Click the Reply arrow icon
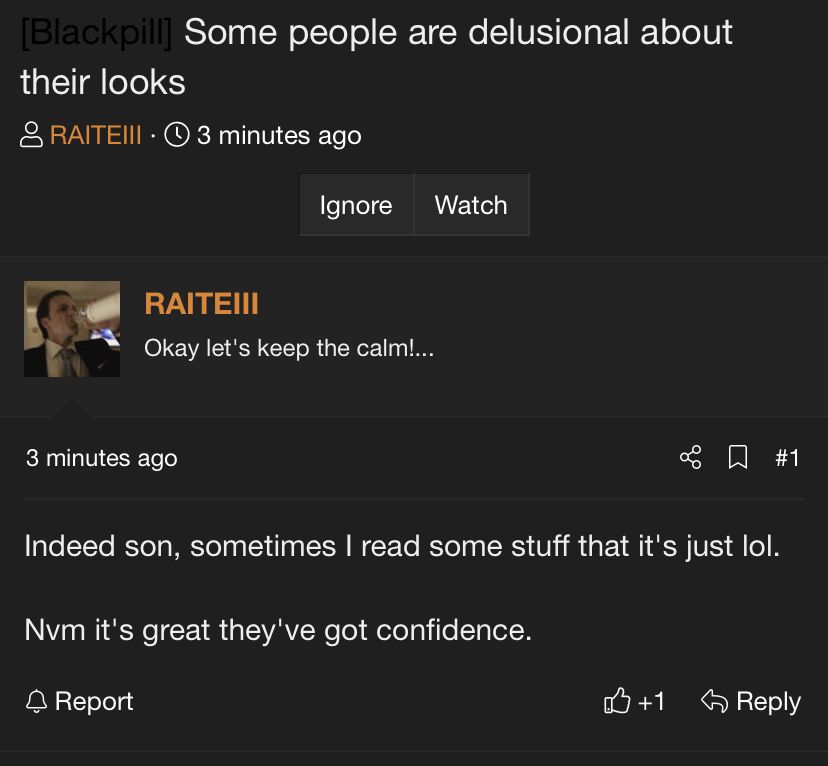This screenshot has width=828, height=766. click(713, 701)
